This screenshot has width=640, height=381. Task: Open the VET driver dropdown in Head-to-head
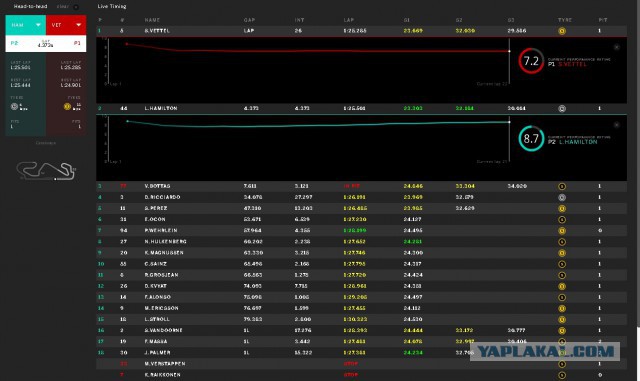66,25
